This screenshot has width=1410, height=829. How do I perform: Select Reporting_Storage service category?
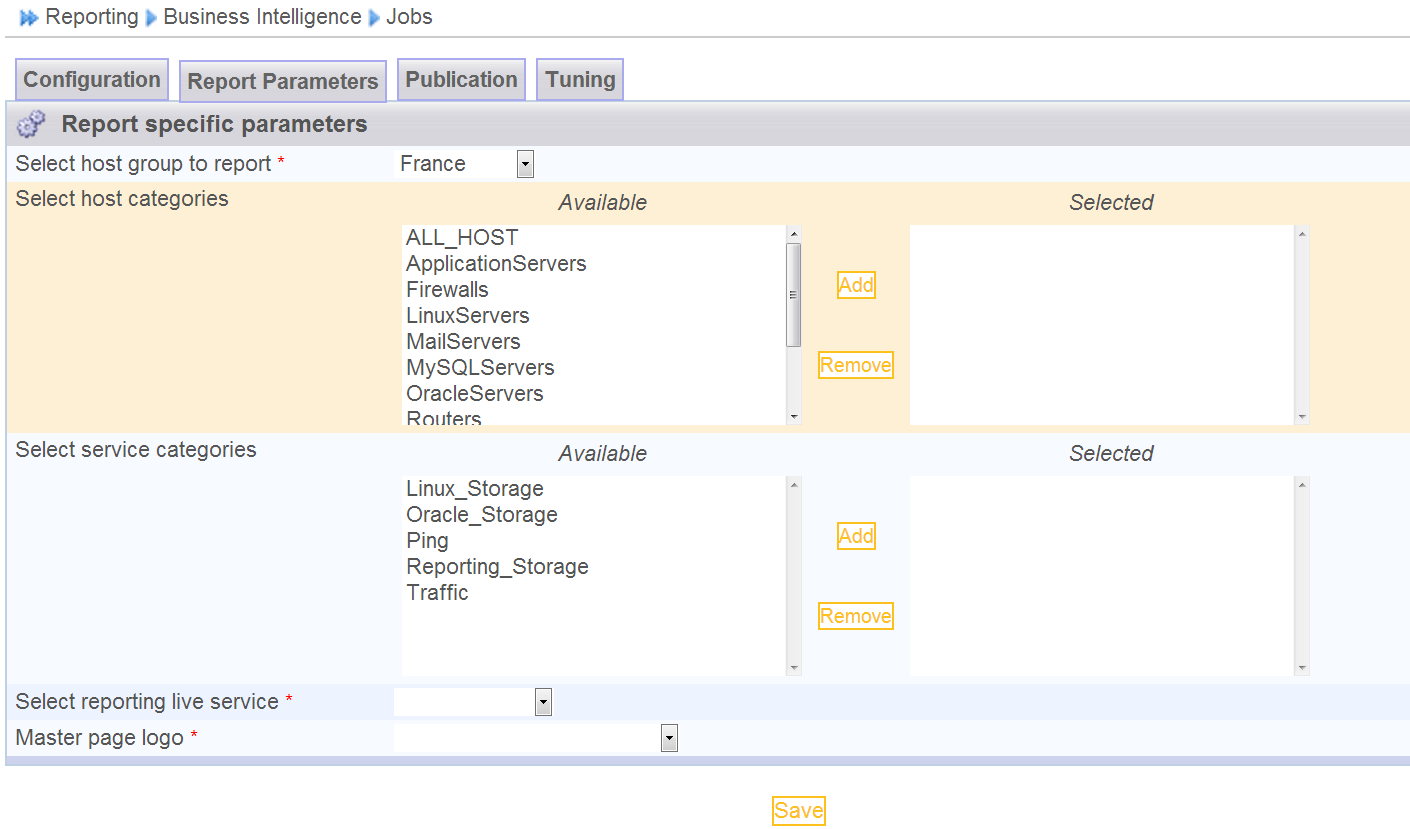click(x=594, y=567)
